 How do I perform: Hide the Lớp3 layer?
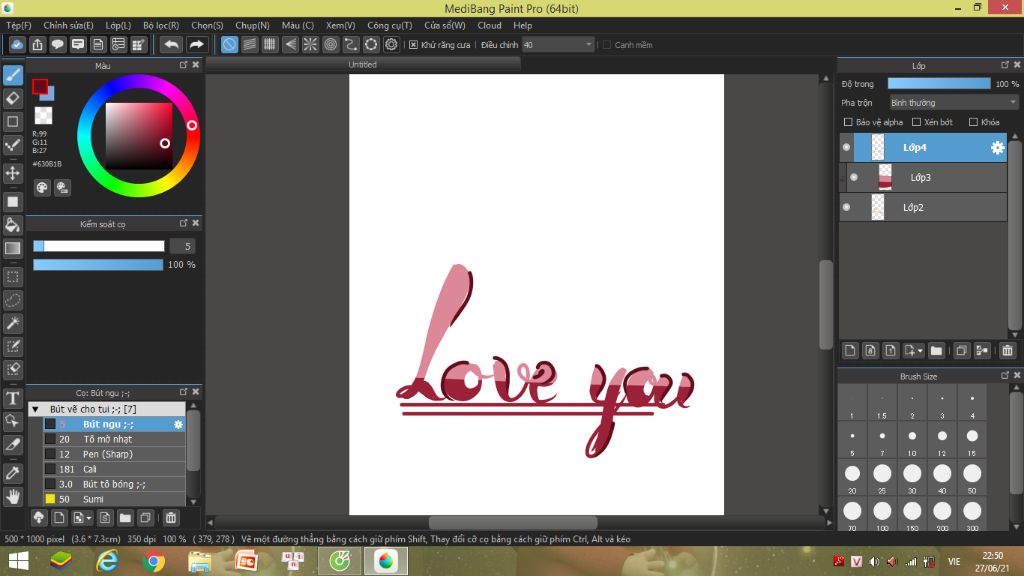pyautogui.click(x=854, y=178)
